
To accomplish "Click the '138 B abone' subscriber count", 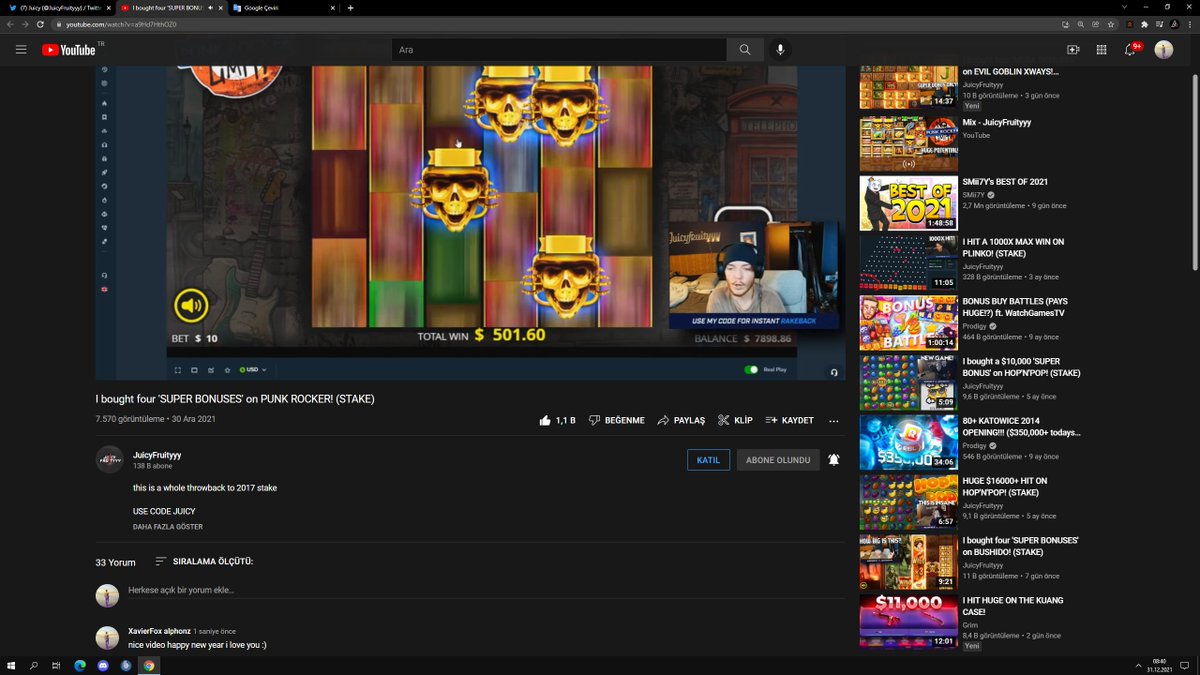I will click(153, 466).
